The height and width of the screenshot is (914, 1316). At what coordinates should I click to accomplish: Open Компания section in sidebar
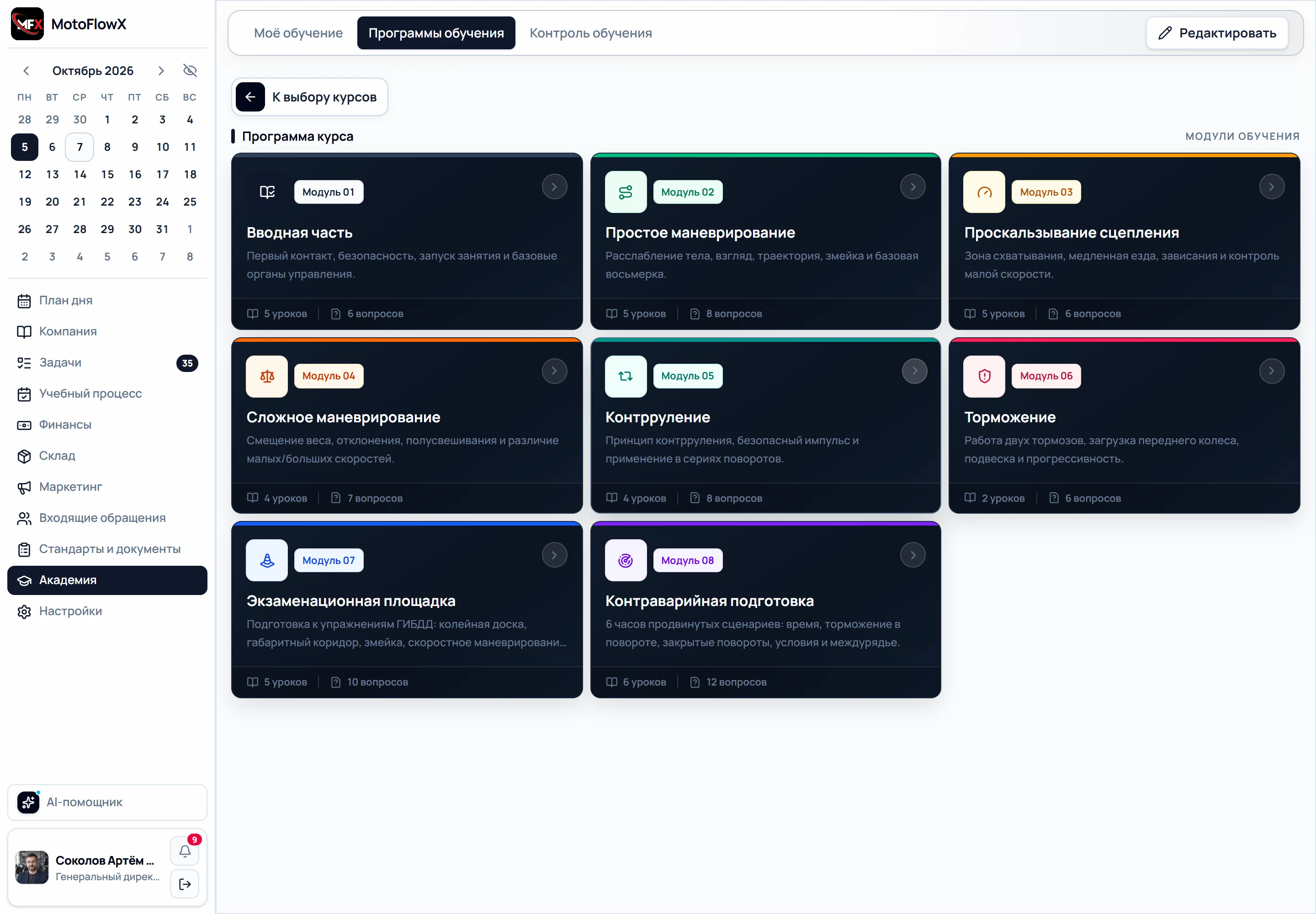(x=107, y=332)
